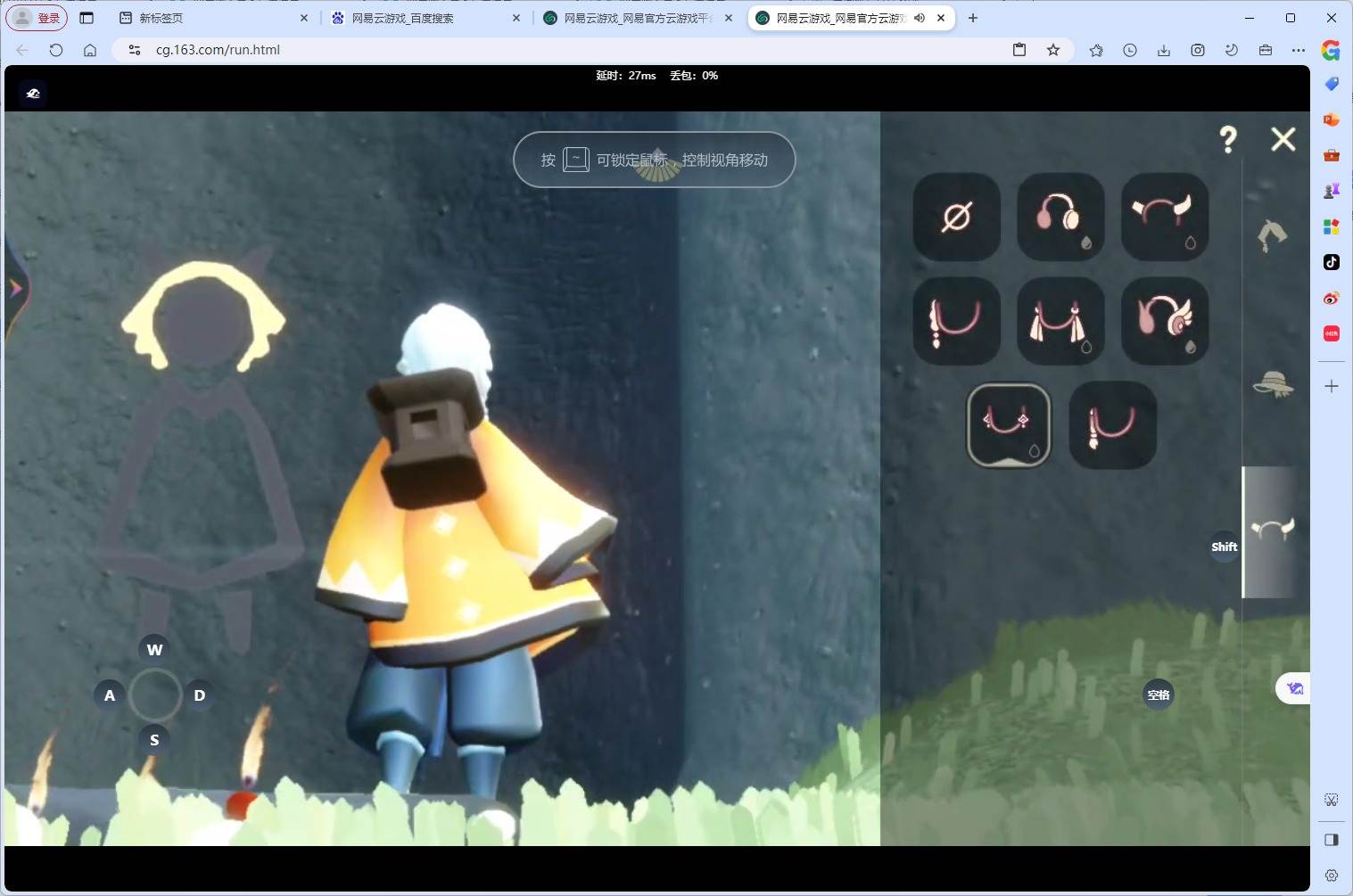Select the no-accessory (empty) option
1353x896 pixels.
point(957,217)
